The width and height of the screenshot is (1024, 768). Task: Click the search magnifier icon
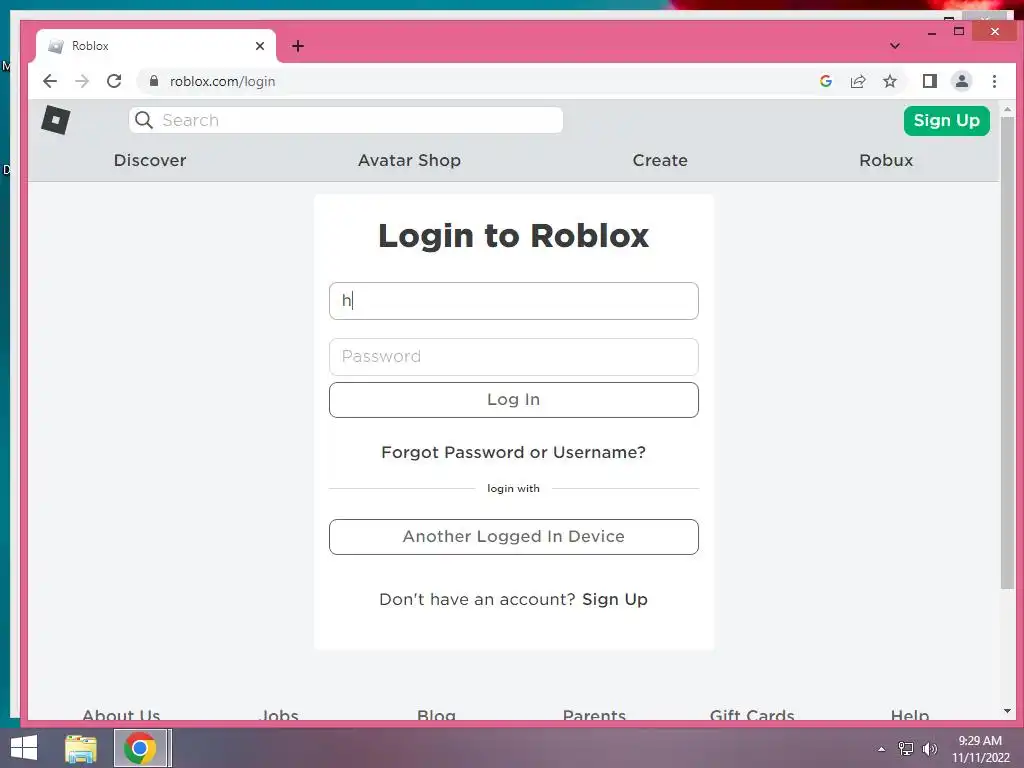pyautogui.click(x=144, y=120)
